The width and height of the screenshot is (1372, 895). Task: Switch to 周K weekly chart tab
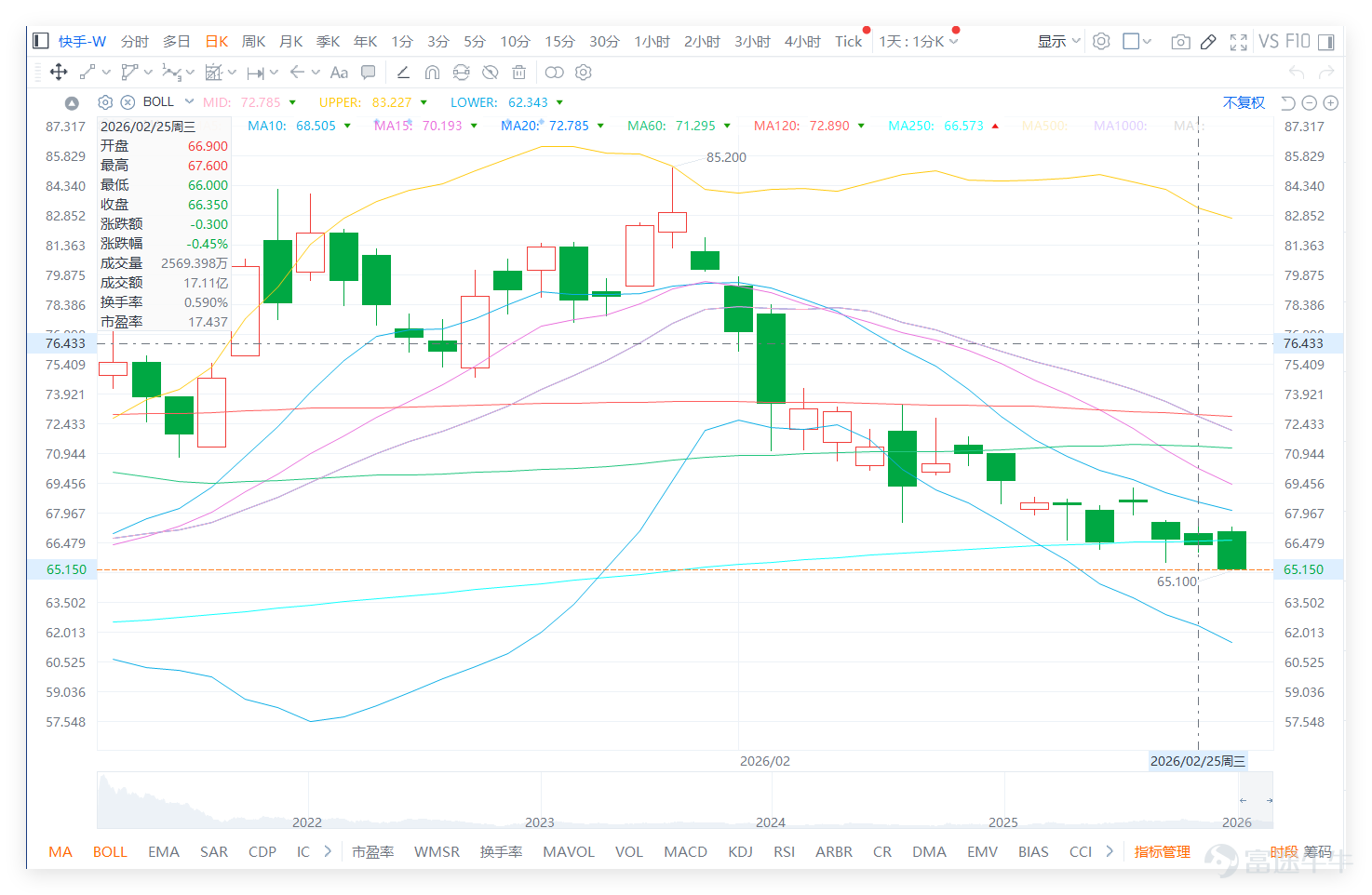pos(253,41)
